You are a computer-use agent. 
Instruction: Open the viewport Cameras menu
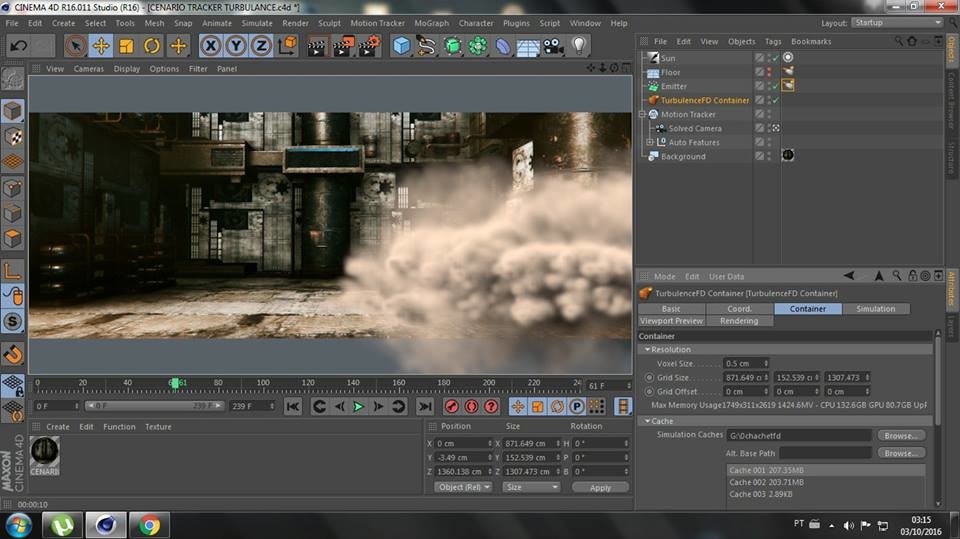tap(89, 69)
